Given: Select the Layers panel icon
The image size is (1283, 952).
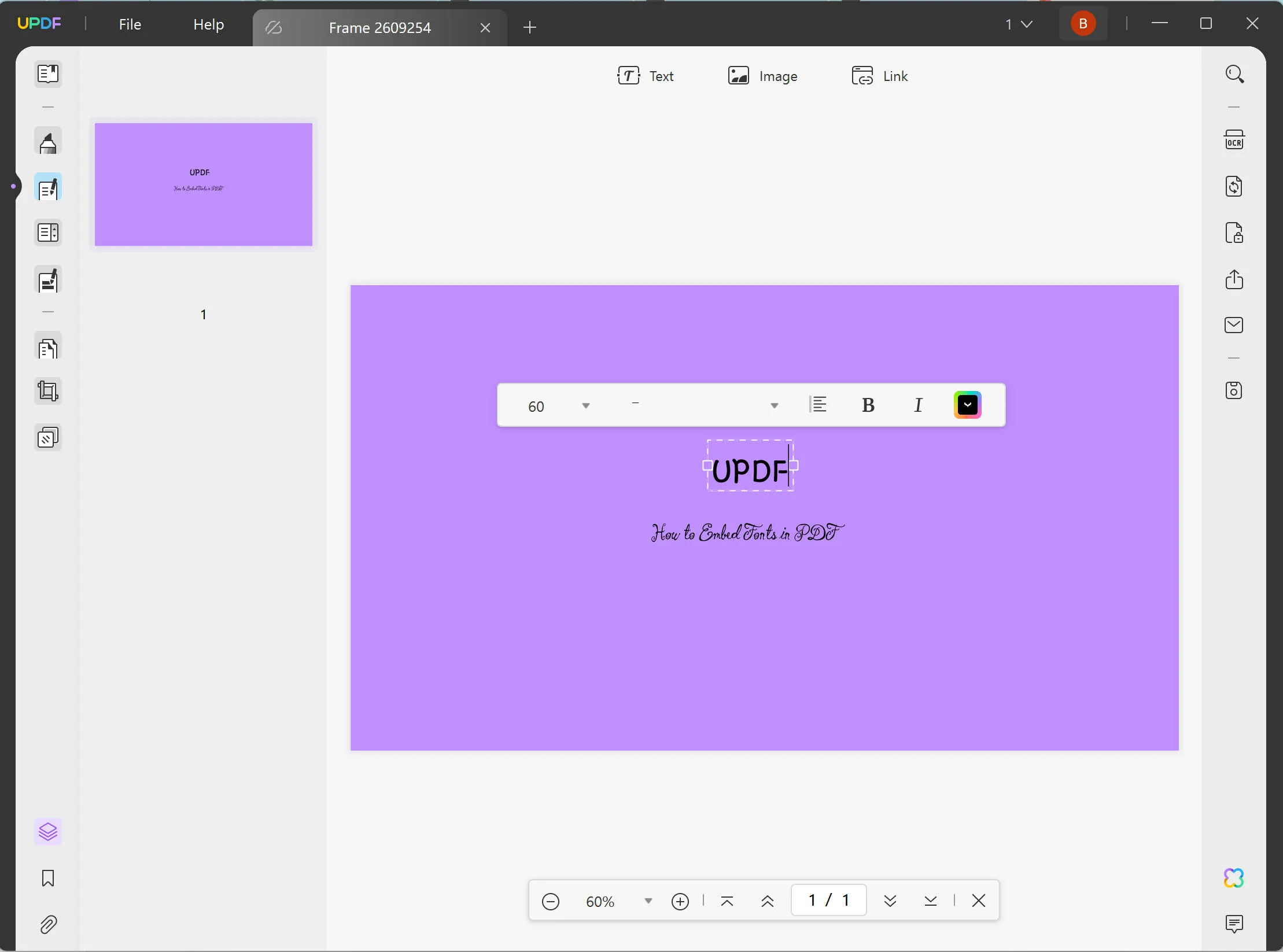Looking at the screenshot, I should tap(47, 831).
